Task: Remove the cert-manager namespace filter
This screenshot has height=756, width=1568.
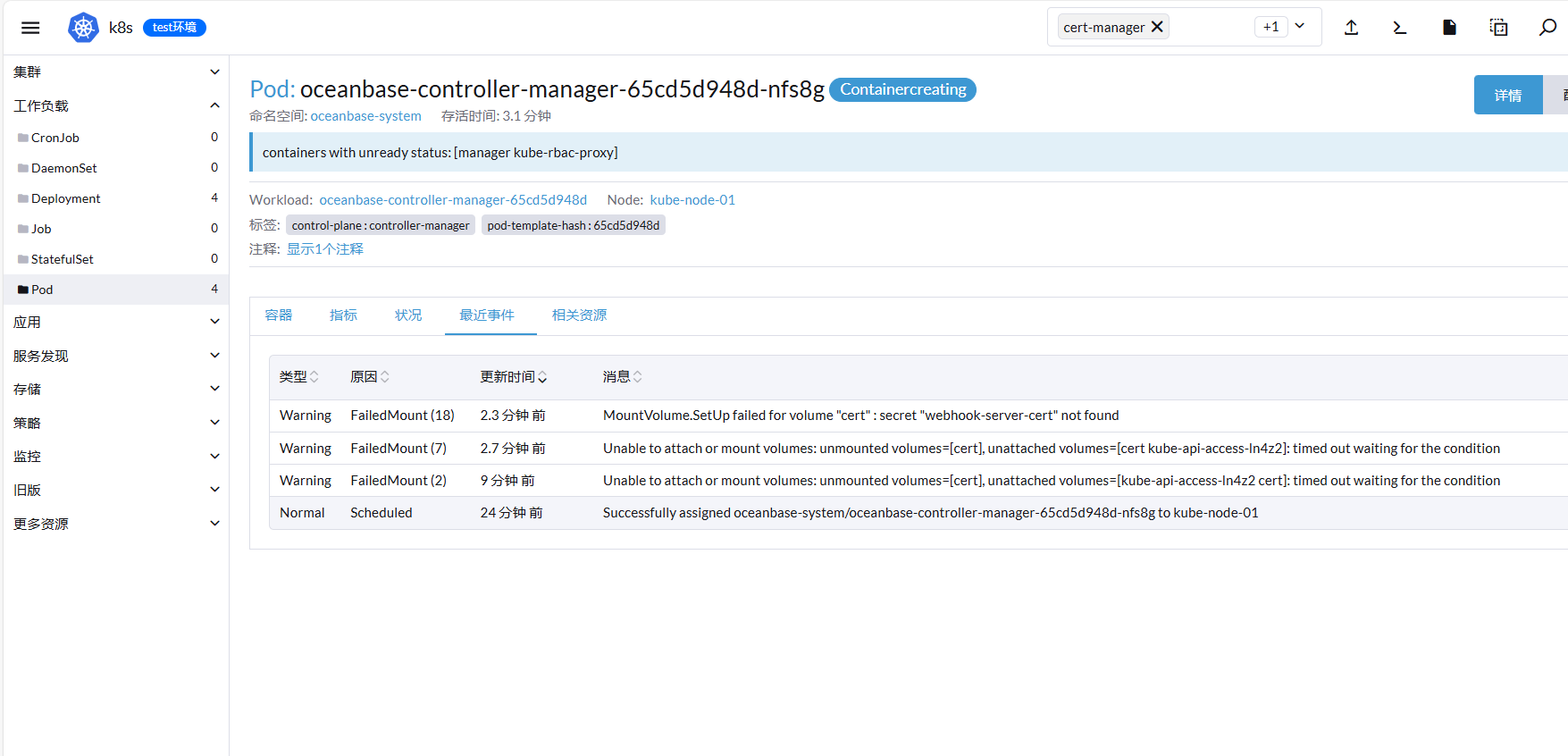Action: 1157,27
